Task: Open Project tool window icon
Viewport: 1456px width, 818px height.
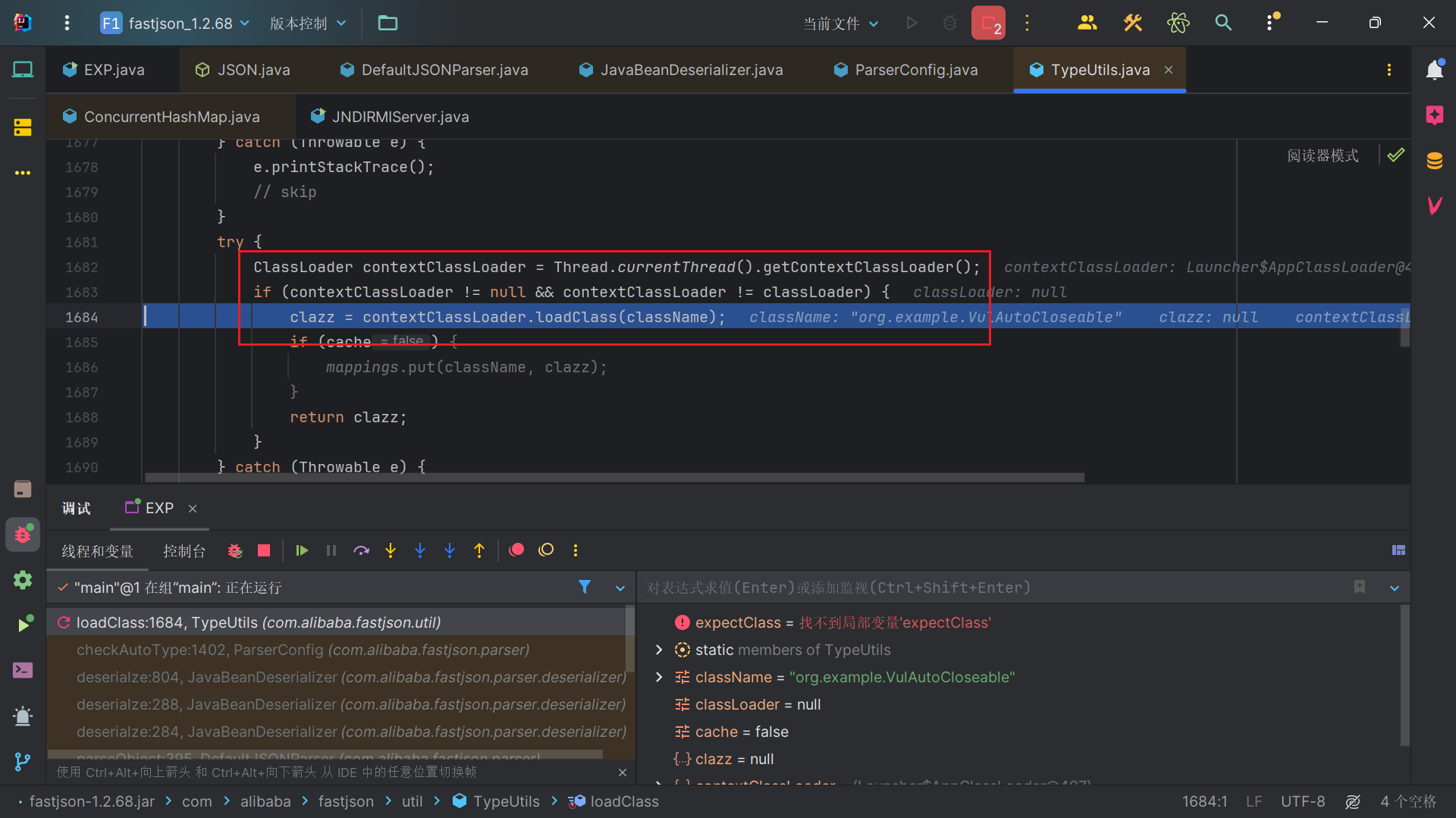Action: tap(23, 70)
